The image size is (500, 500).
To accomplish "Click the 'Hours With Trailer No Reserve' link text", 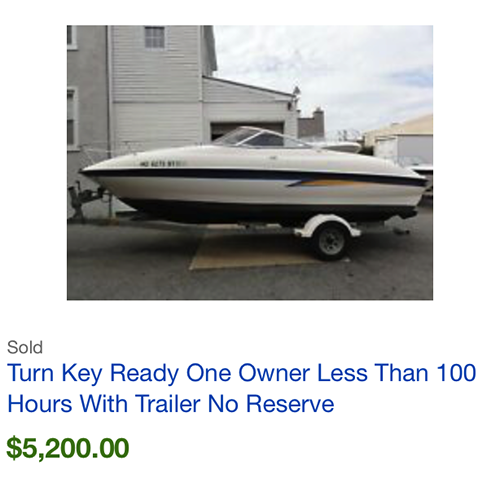I will click(x=171, y=404).
